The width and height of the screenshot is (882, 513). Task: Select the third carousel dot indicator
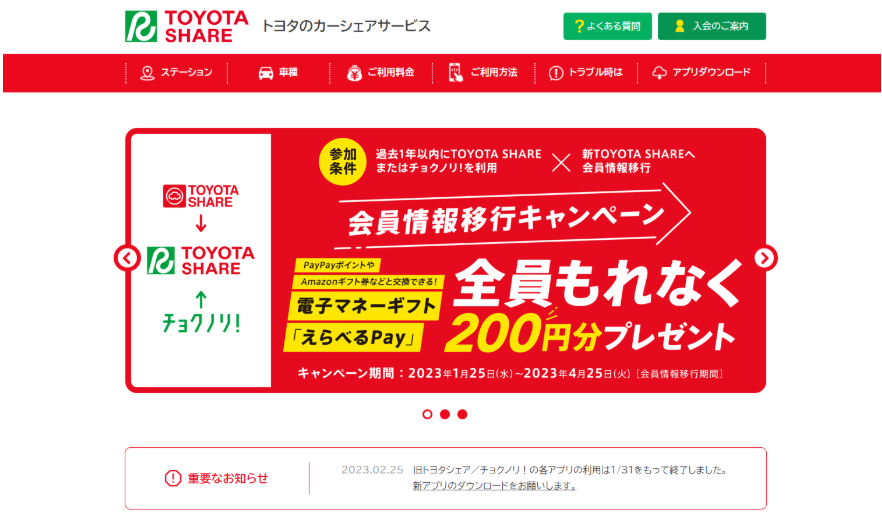[462, 415]
